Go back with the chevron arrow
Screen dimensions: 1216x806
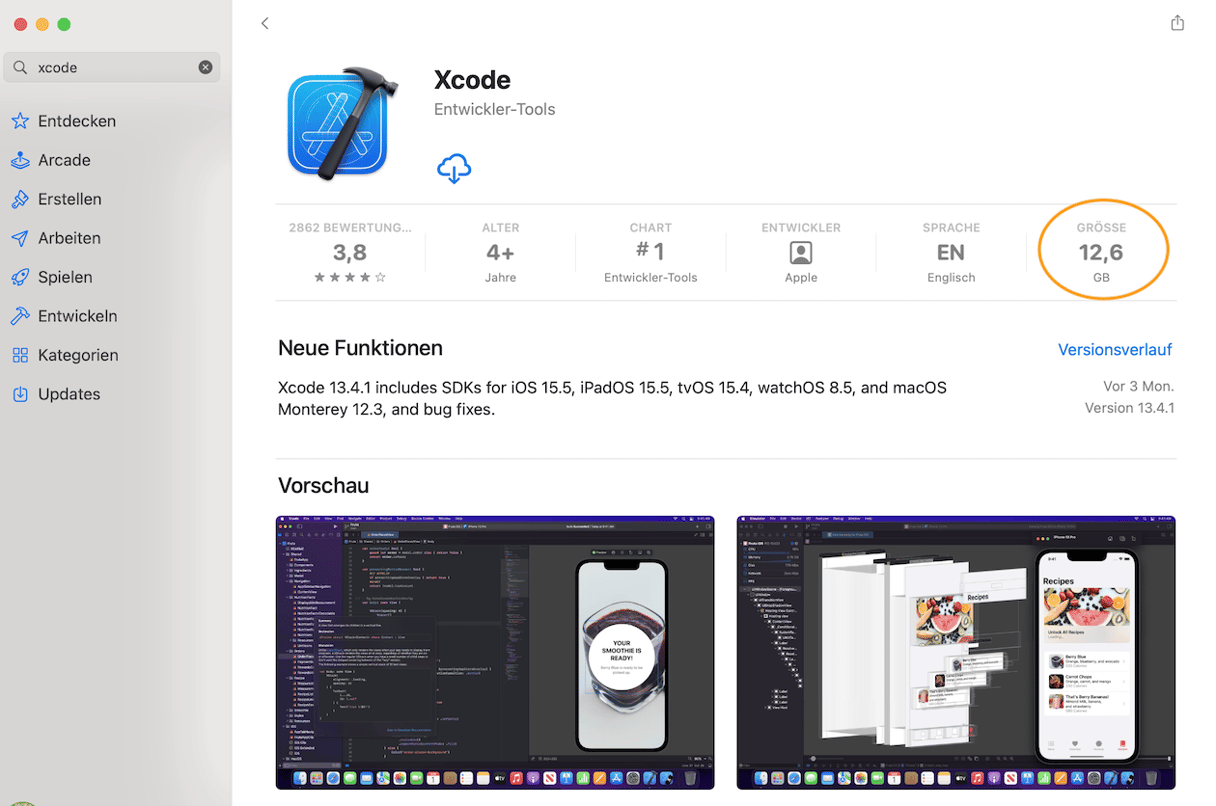click(x=265, y=23)
